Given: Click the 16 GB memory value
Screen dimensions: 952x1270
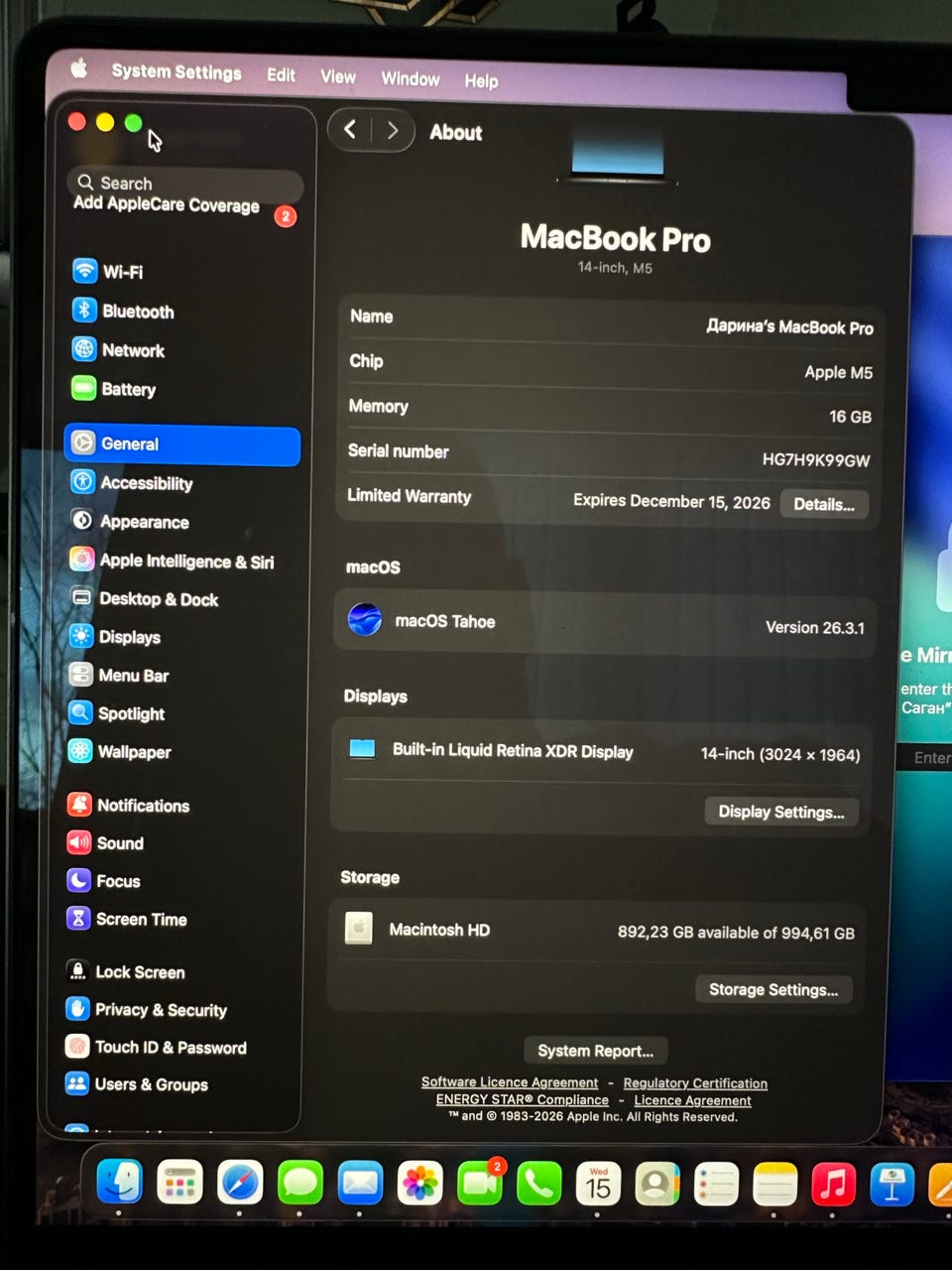Looking at the screenshot, I should (x=850, y=417).
